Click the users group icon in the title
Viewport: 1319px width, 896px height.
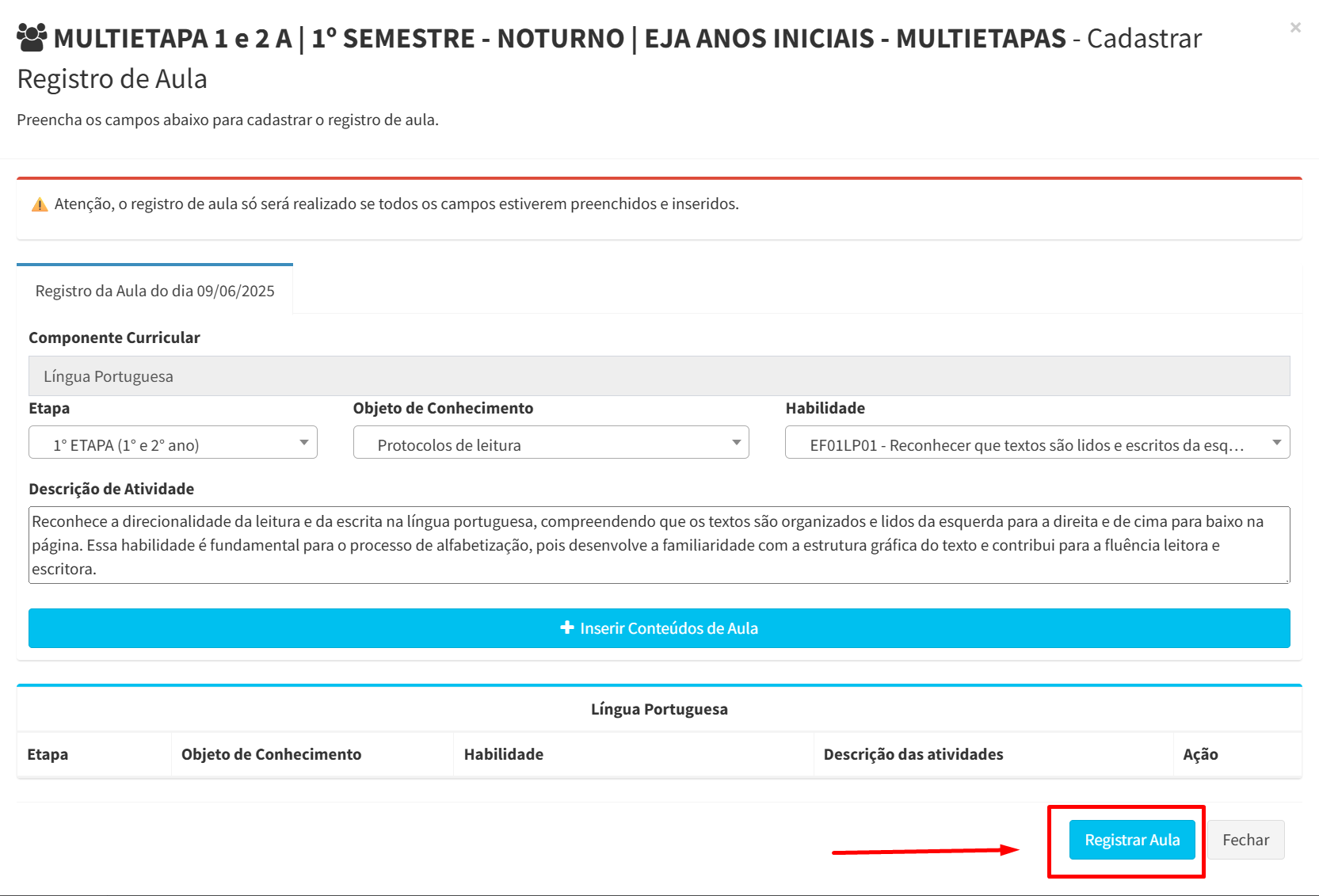(32, 37)
